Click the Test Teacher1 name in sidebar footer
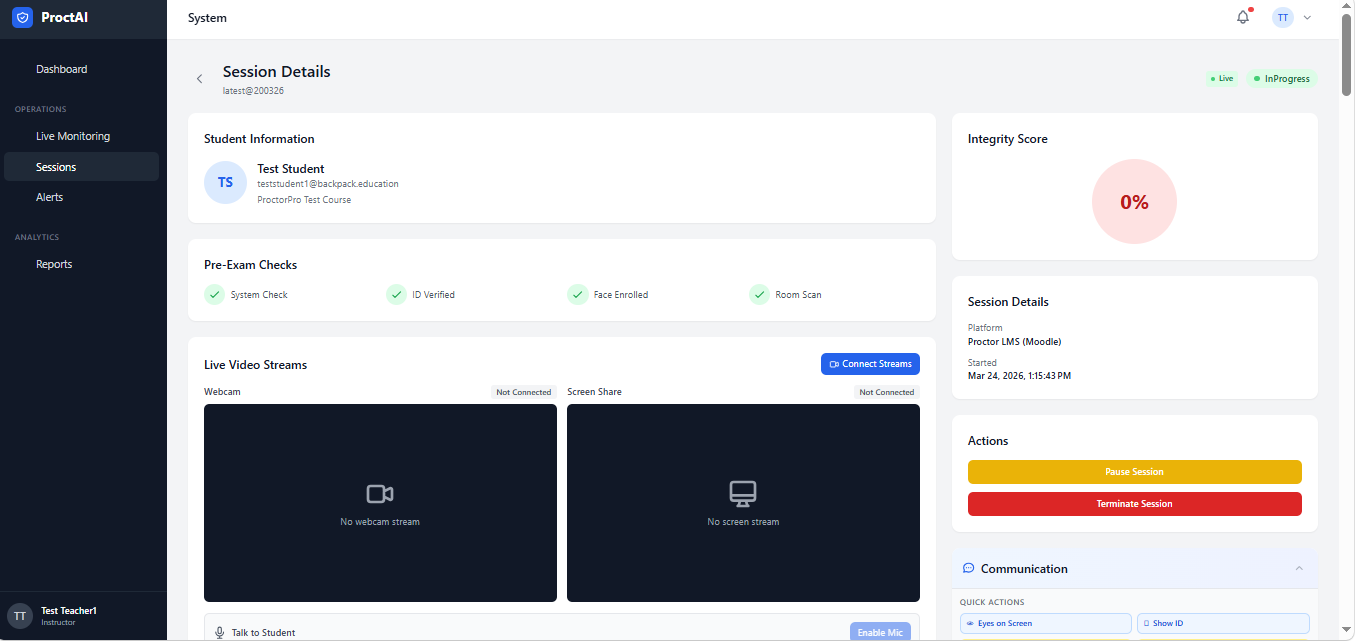Screen dimensions: 1355x641 pyautogui.click(x=69, y=610)
